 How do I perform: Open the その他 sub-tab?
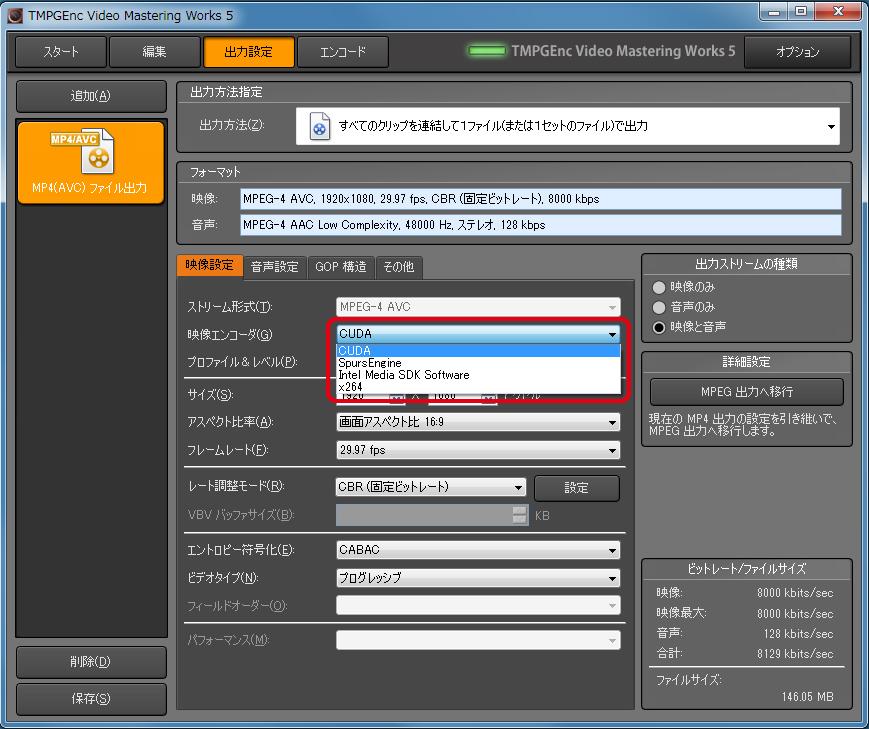click(x=399, y=267)
